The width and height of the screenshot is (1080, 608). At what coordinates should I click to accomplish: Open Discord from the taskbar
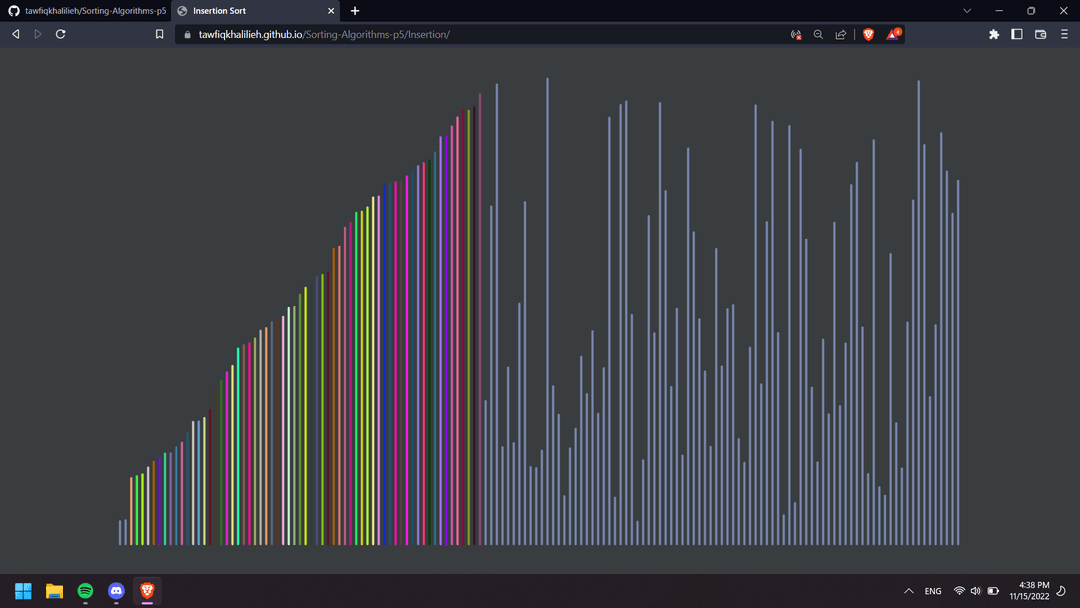116,591
